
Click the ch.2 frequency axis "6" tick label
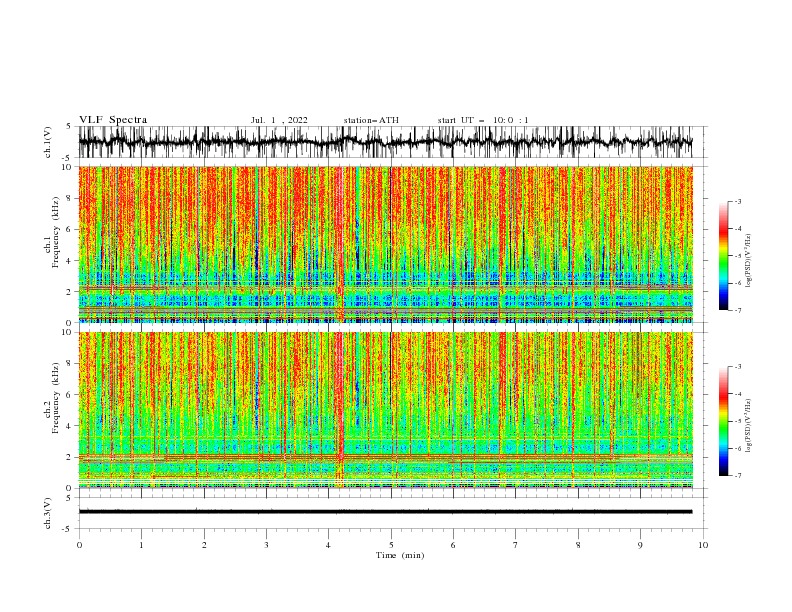pos(71,395)
